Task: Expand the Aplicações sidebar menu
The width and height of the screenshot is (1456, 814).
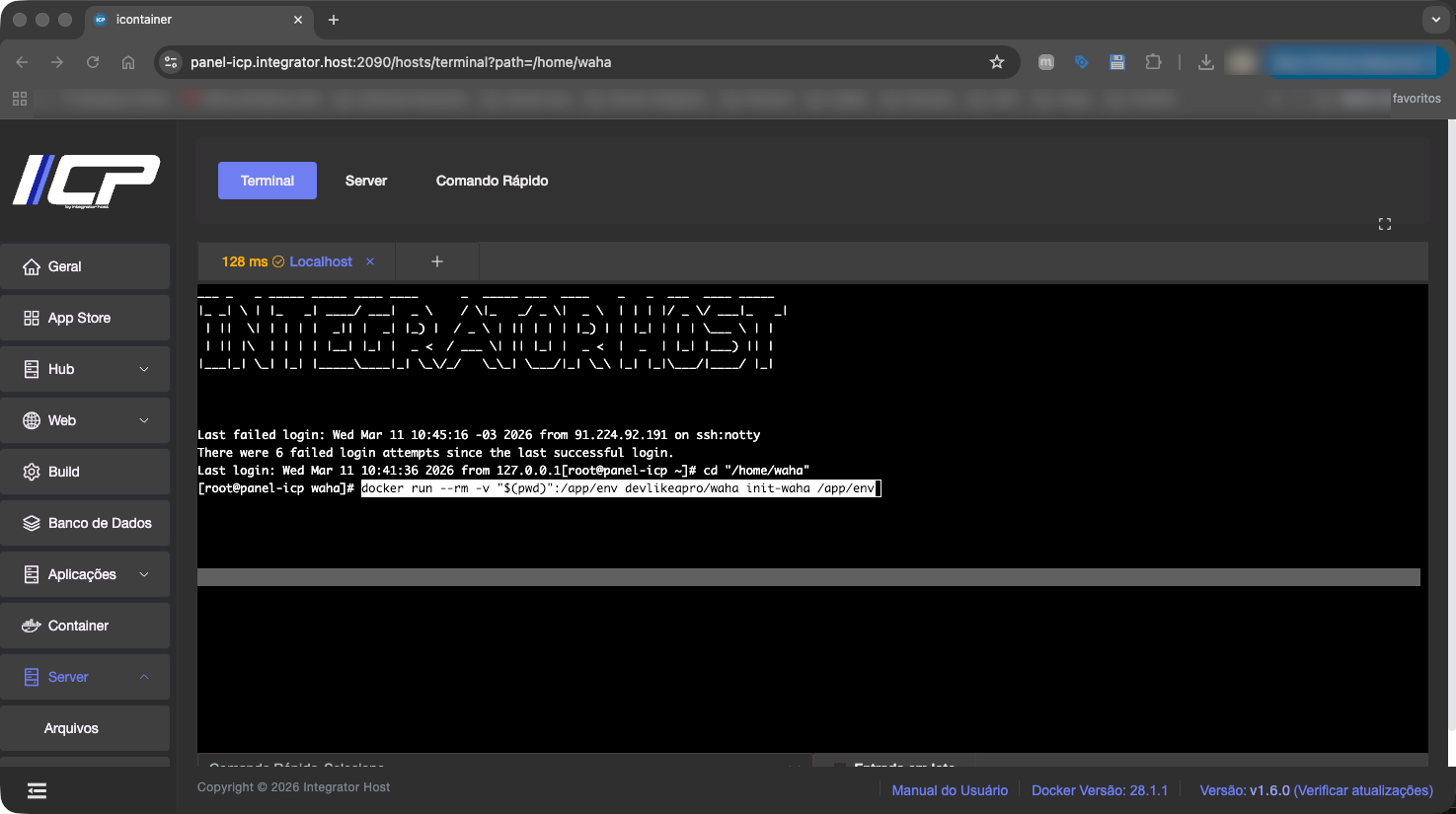Action: click(x=85, y=574)
